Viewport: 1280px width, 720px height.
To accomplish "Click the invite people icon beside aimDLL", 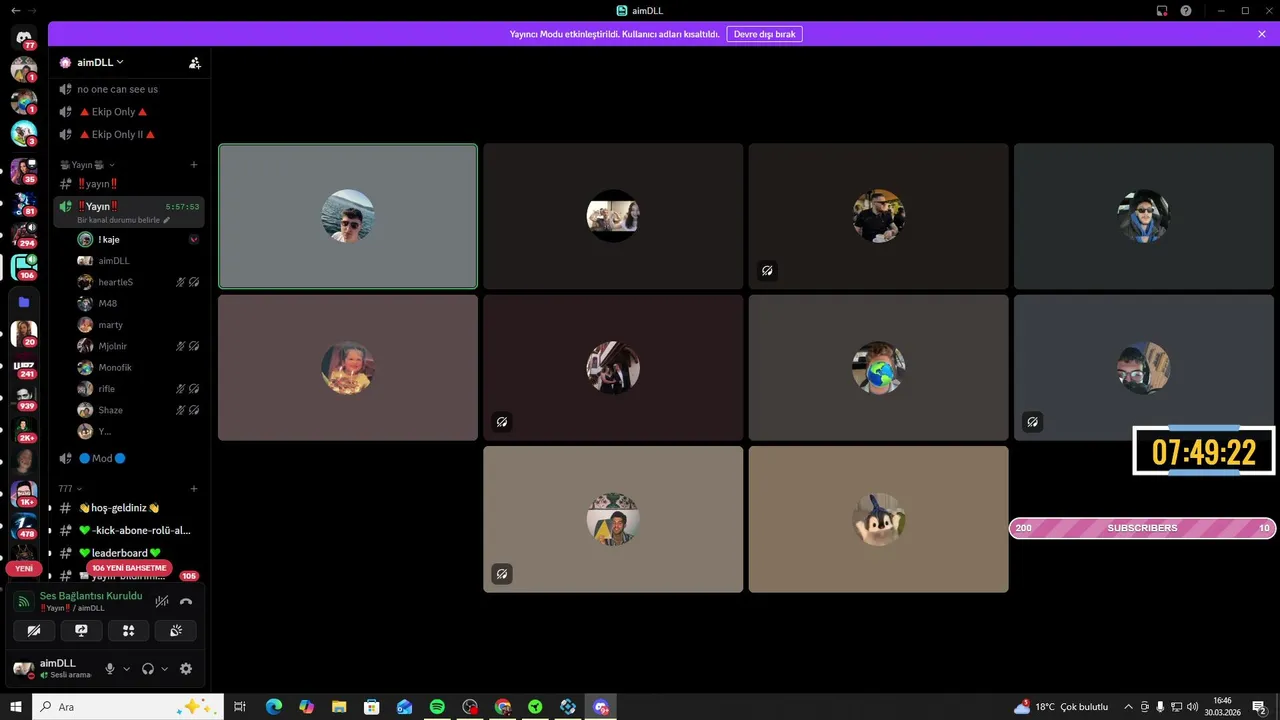I will point(195,62).
